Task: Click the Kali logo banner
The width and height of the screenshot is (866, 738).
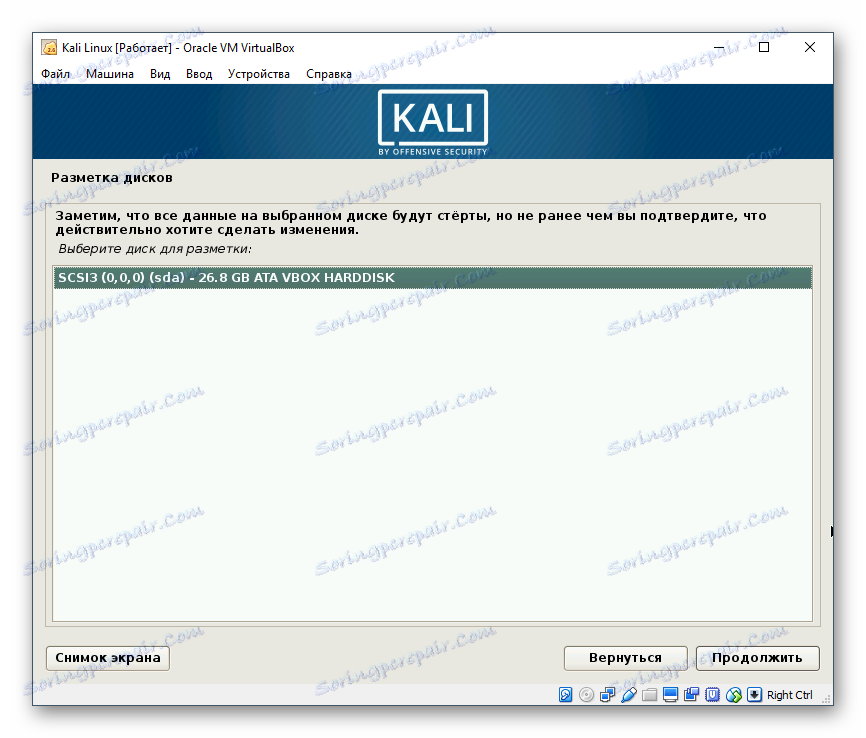Action: (x=432, y=123)
